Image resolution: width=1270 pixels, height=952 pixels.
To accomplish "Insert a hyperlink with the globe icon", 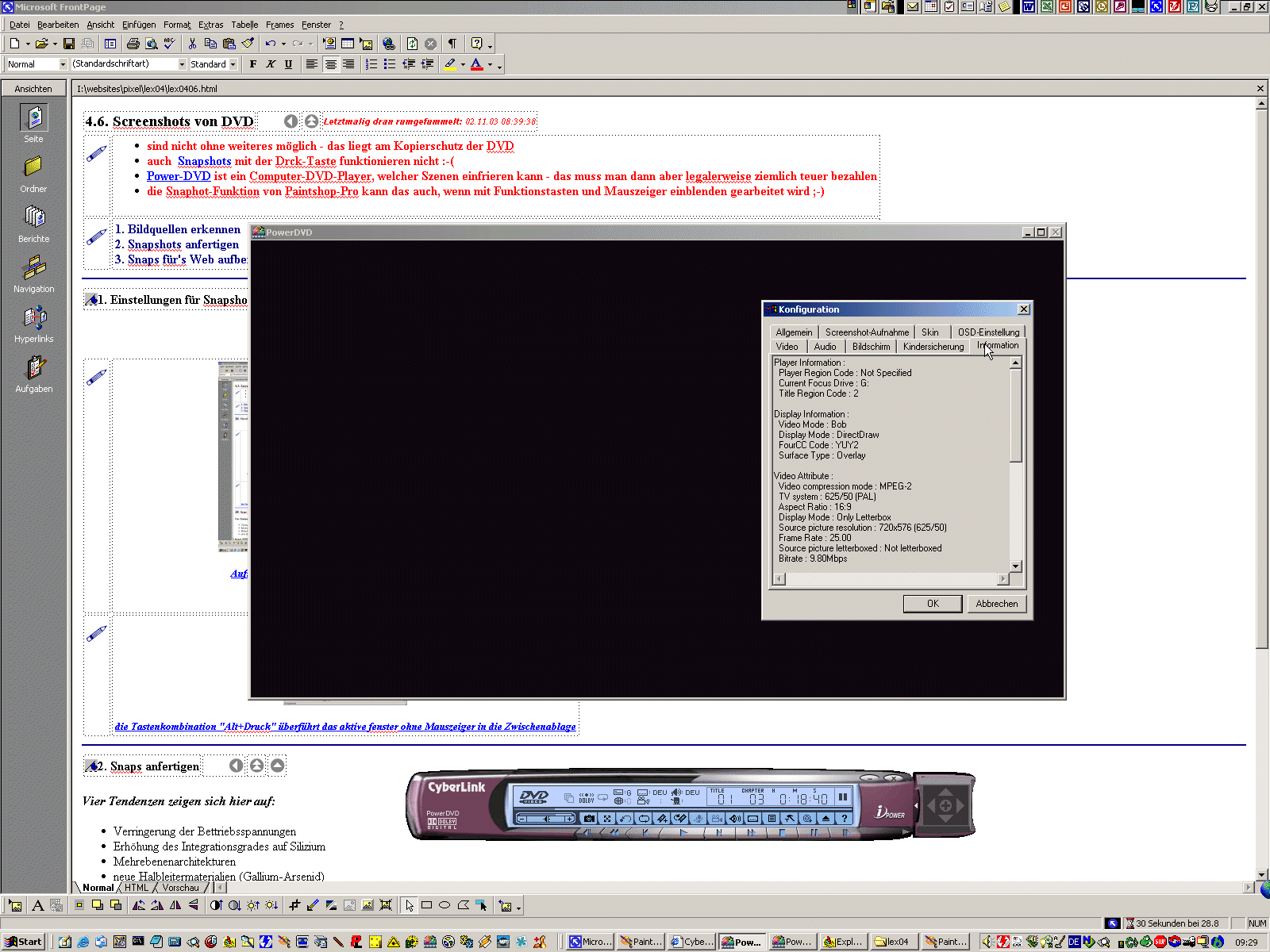I will pos(388,44).
